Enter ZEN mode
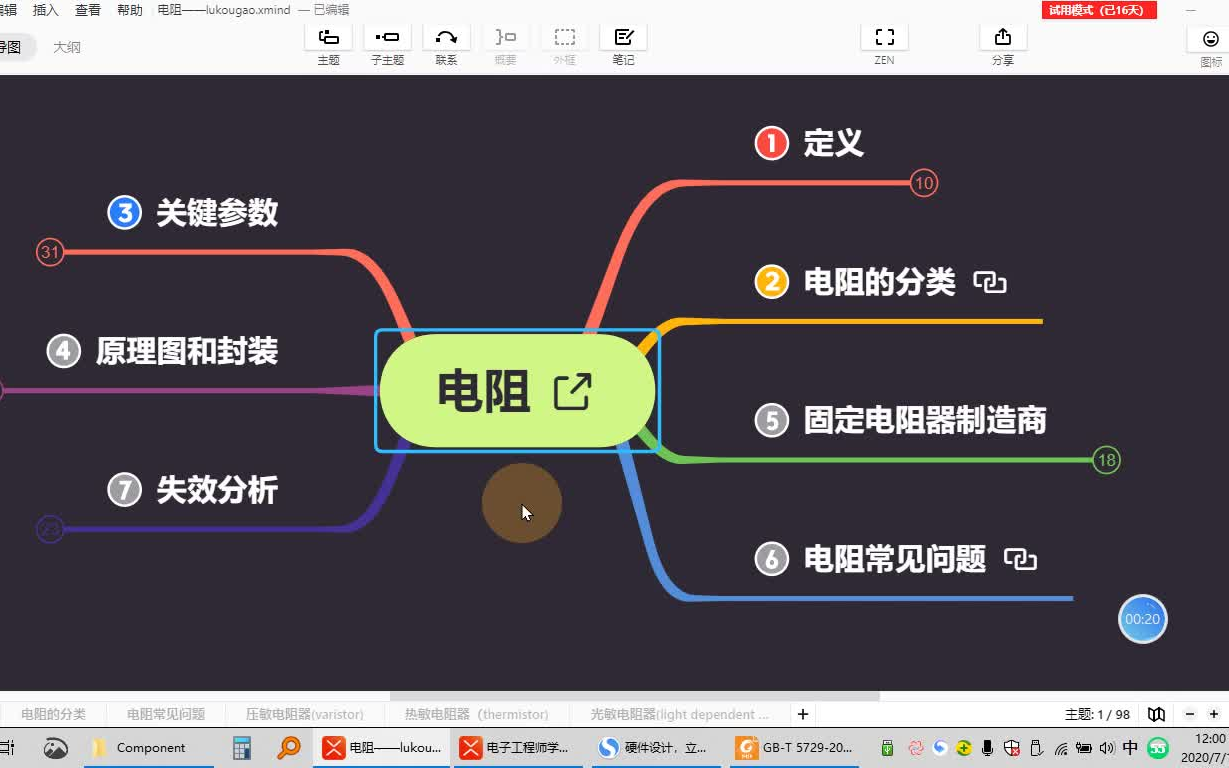 (883, 38)
